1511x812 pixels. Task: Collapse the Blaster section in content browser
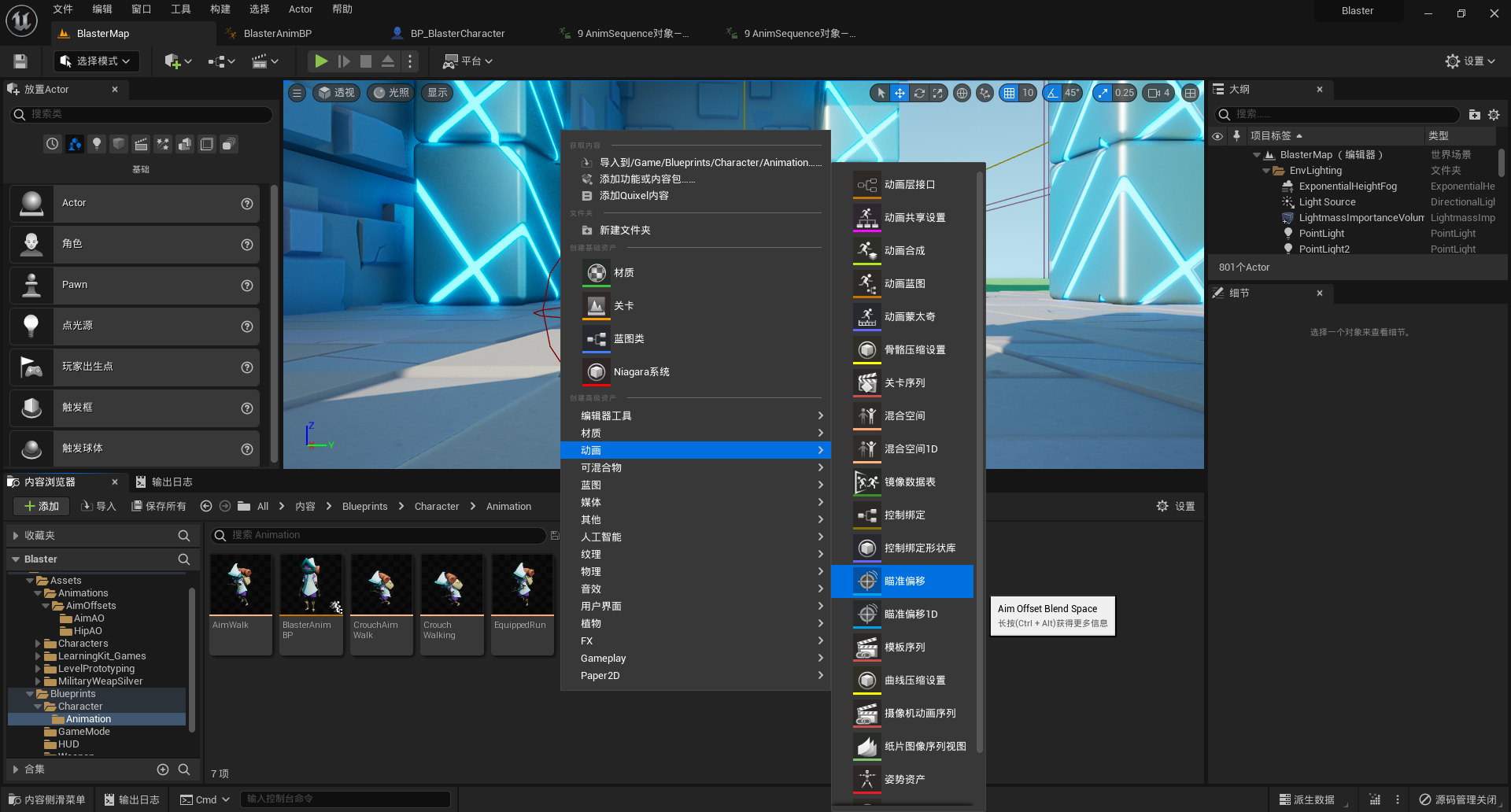[16, 559]
